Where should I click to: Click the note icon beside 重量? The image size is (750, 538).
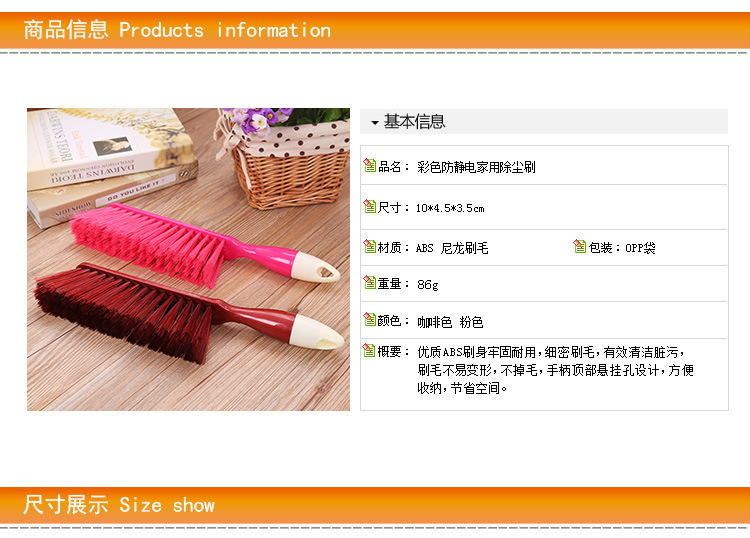(369, 282)
